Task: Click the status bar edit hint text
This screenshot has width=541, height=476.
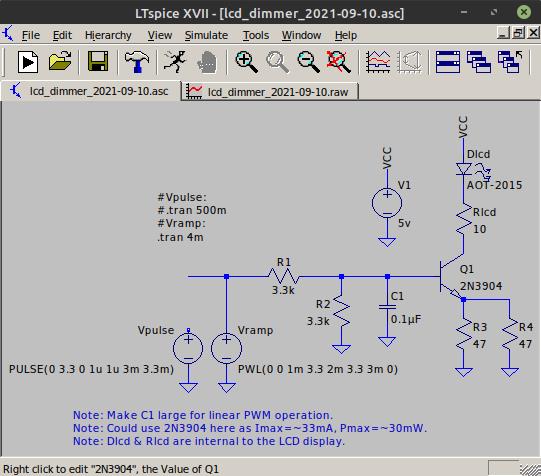Action: (x=111, y=469)
